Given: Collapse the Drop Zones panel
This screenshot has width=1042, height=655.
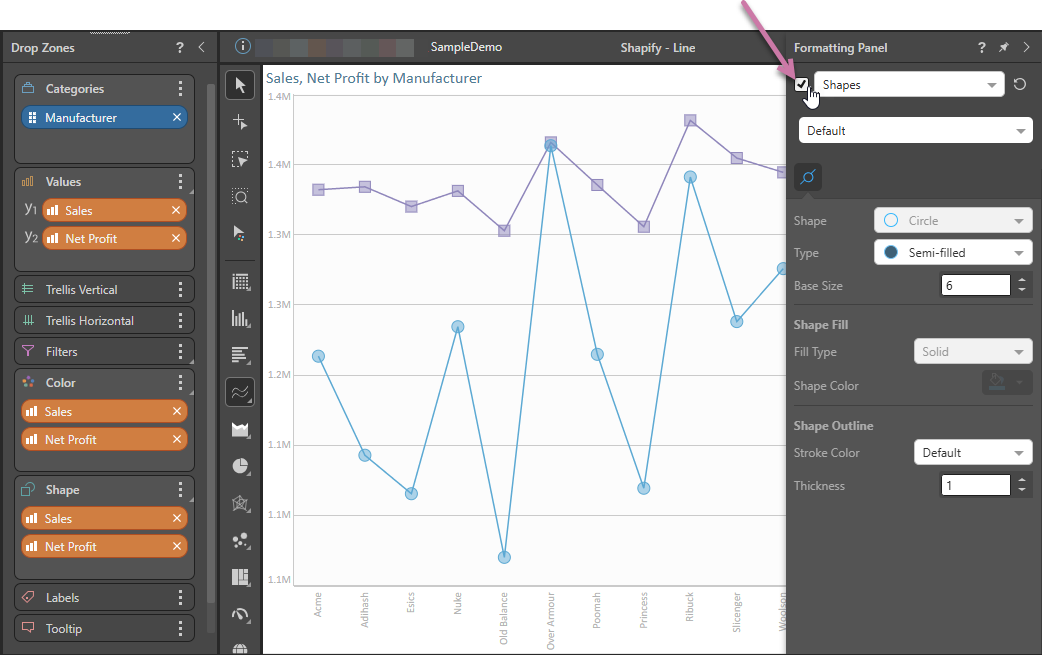Looking at the screenshot, I should click(x=201, y=48).
